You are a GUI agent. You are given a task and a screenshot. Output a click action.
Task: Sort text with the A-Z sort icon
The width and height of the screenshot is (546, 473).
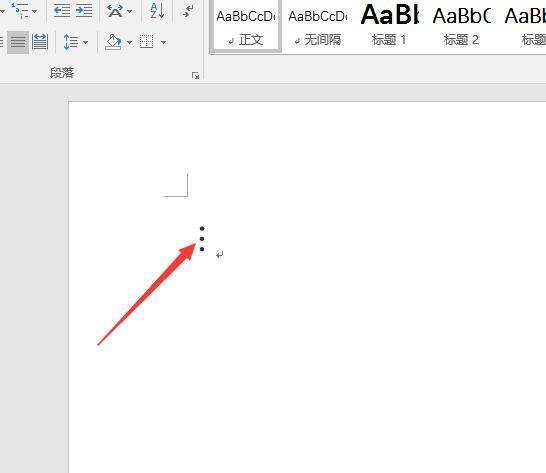157,10
